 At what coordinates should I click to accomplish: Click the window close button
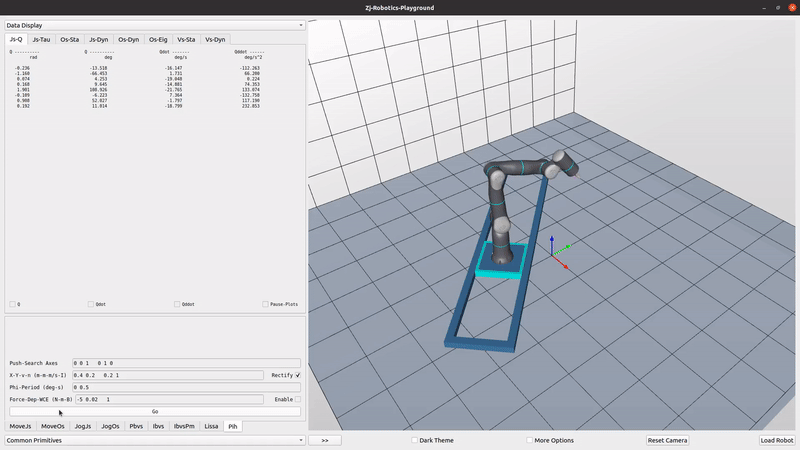(788, 7)
